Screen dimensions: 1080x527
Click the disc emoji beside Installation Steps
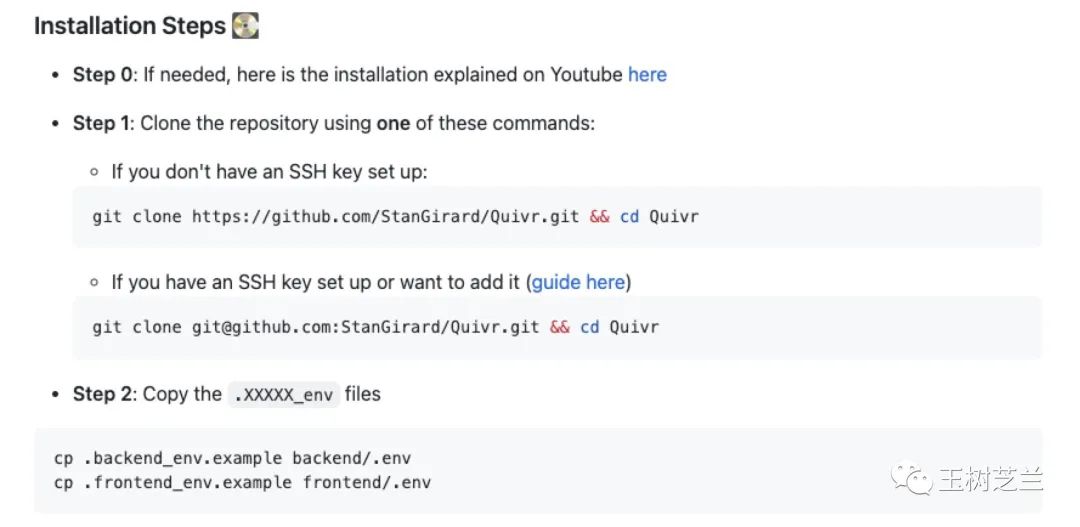coord(245,26)
